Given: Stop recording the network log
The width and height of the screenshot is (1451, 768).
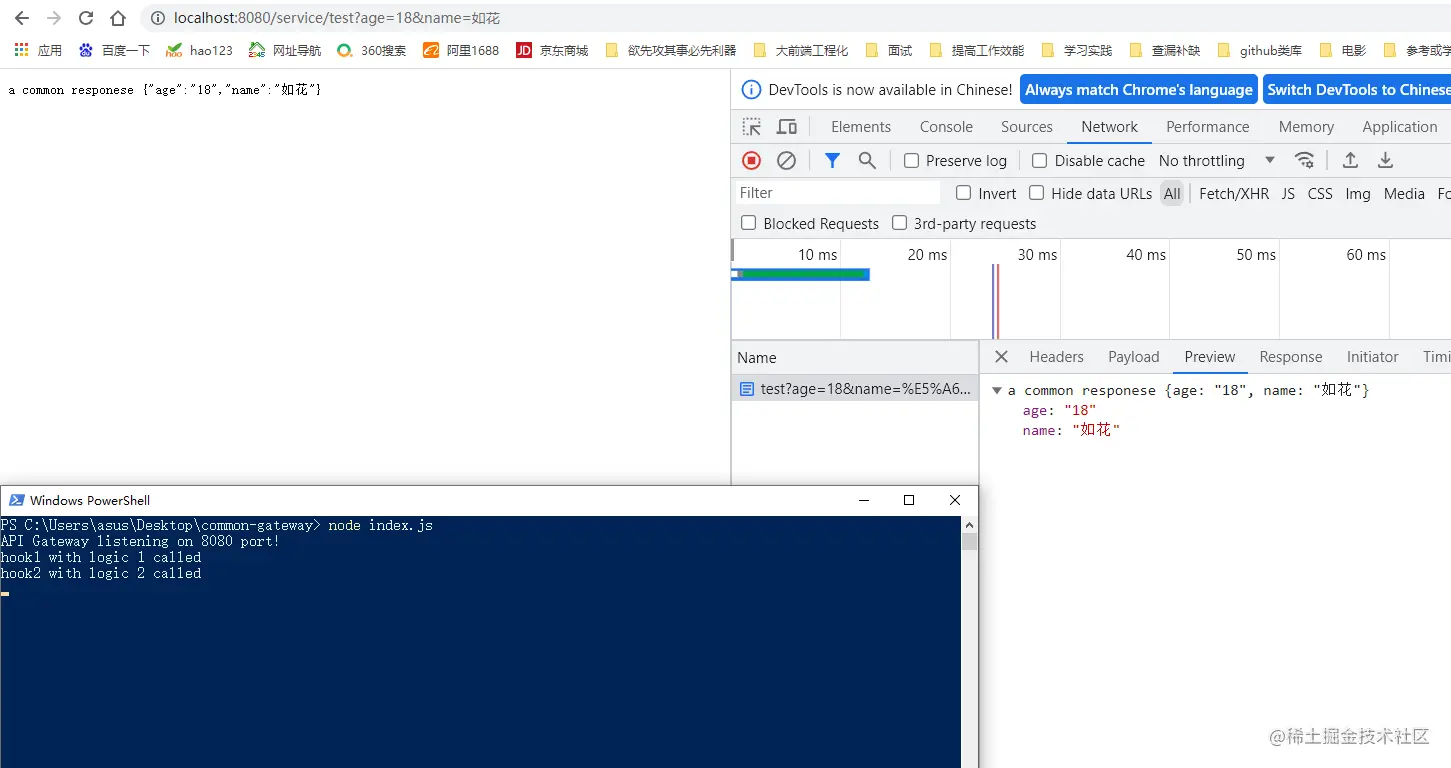Looking at the screenshot, I should click(751, 160).
